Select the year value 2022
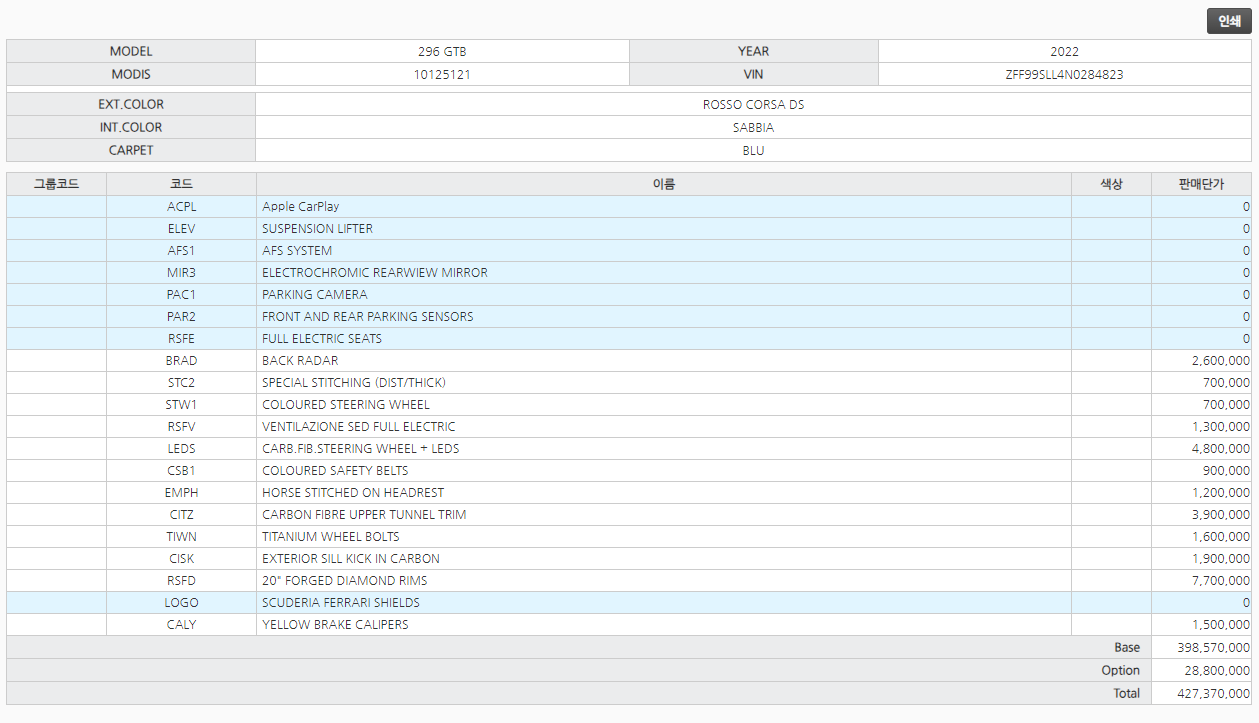The image size is (1259, 723). pyautogui.click(x=1064, y=51)
